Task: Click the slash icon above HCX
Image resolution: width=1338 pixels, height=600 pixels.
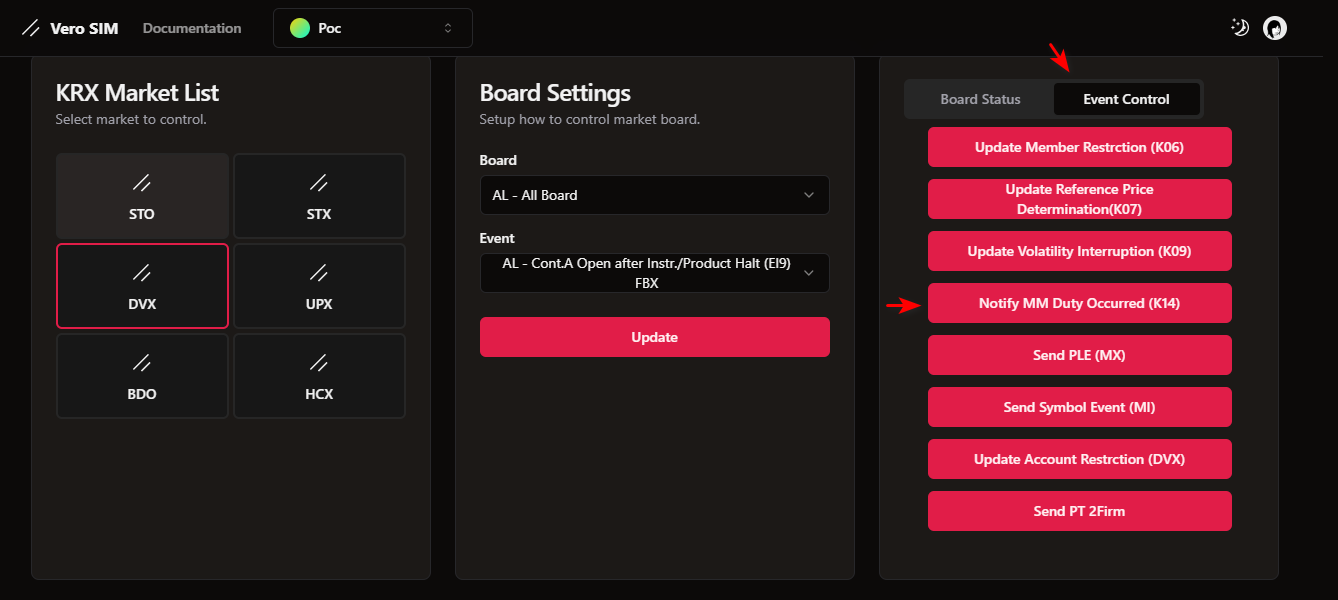Action: [x=319, y=363]
